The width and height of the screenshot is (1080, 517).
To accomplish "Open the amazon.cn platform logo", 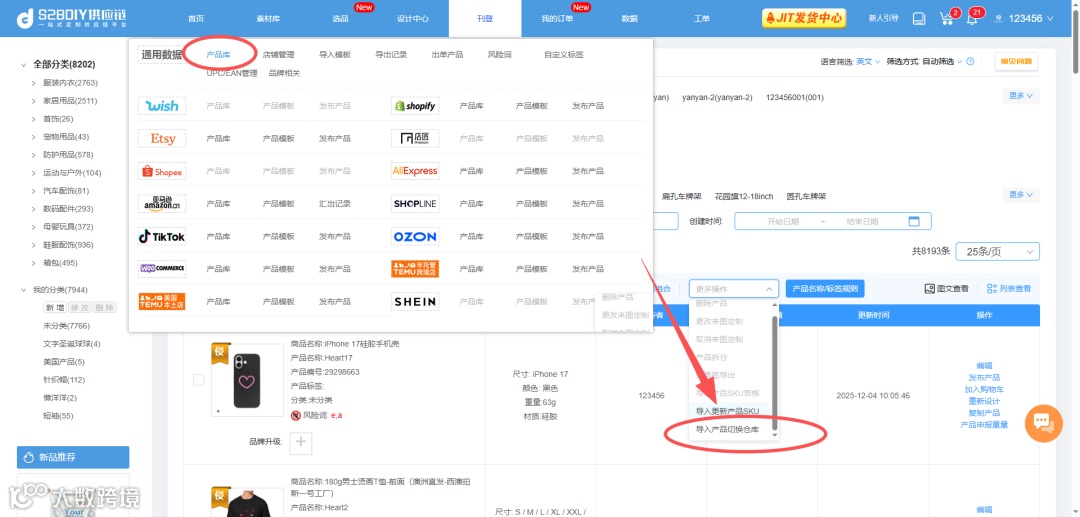I will (162, 204).
